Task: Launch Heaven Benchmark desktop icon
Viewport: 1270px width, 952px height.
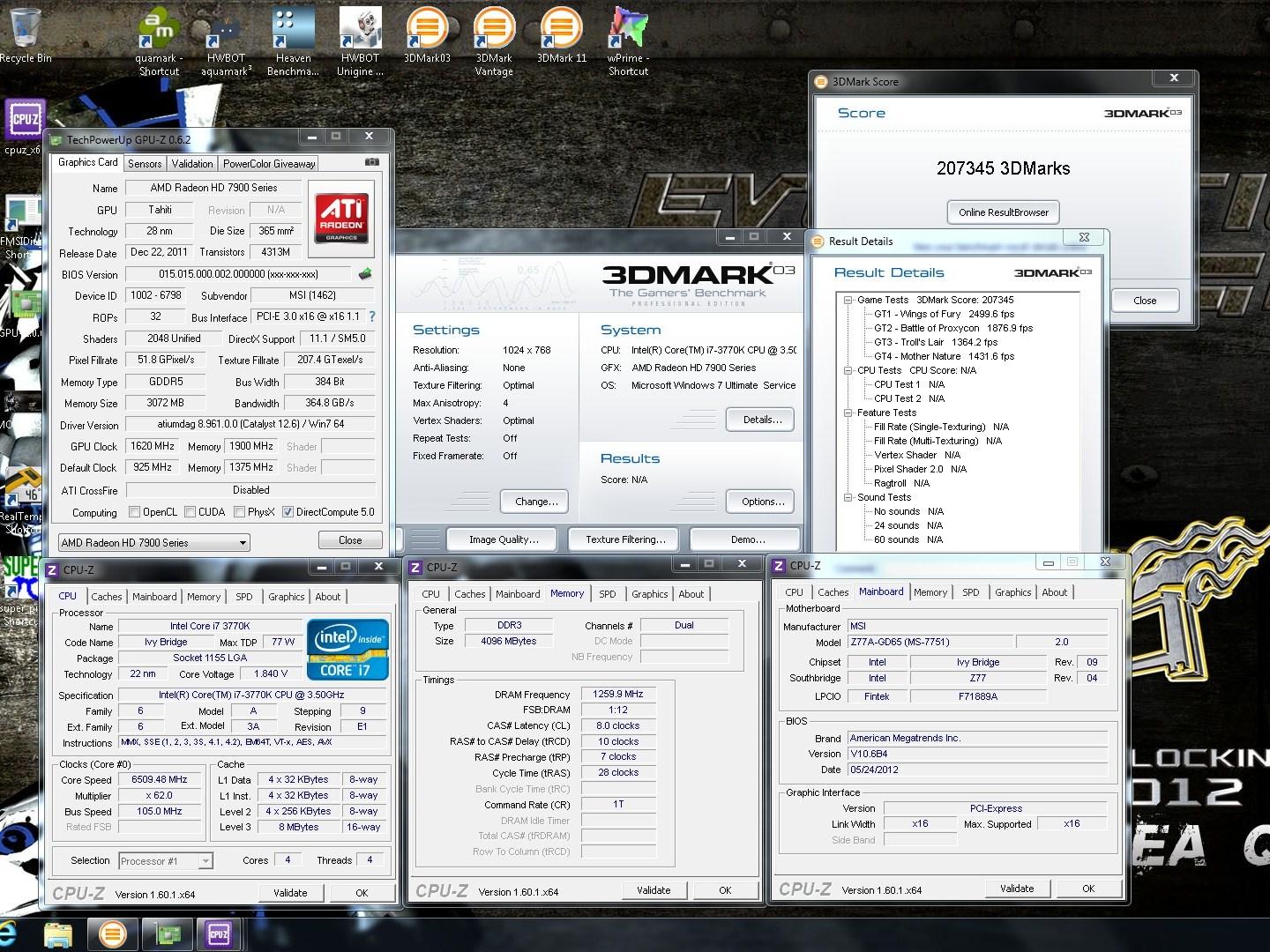Action: pos(293,40)
